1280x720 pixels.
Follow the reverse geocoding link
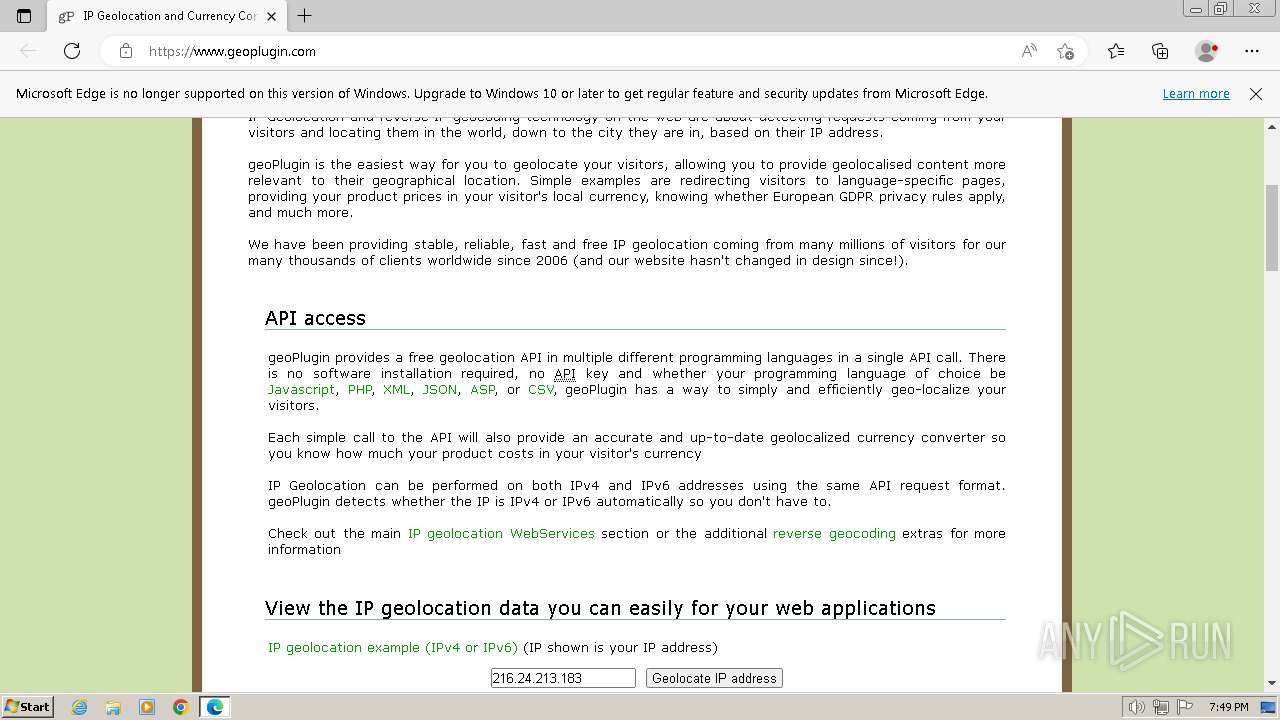(x=834, y=534)
